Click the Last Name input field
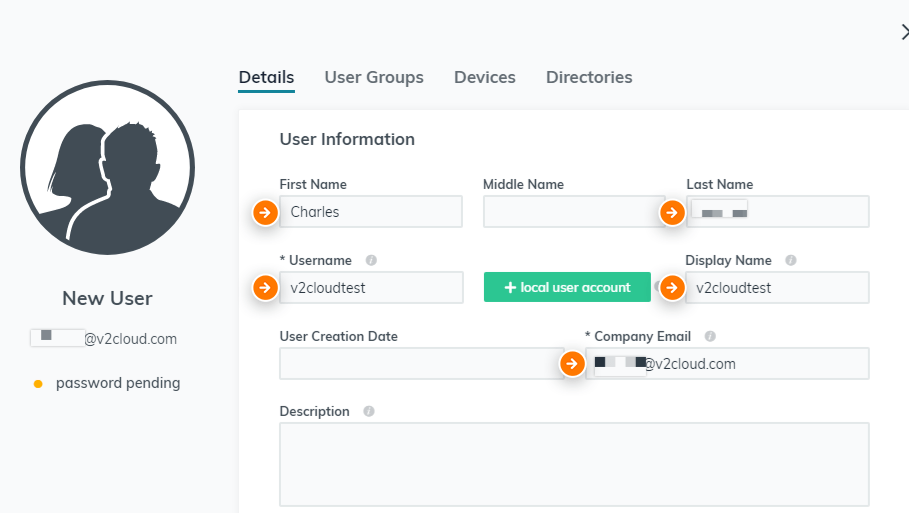 click(x=777, y=212)
